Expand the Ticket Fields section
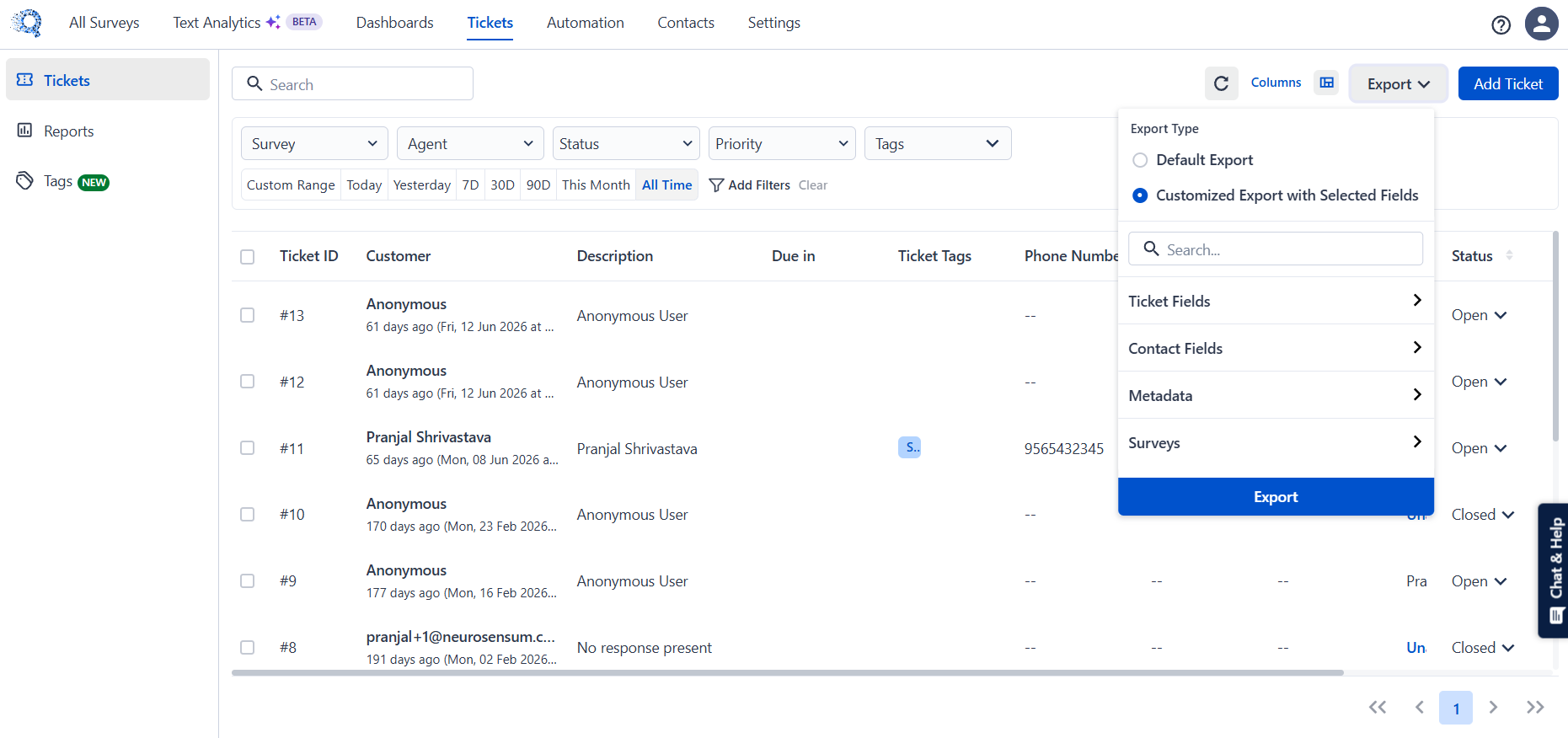The width and height of the screenshot is (1568, 738). [x=1276, y=301]
